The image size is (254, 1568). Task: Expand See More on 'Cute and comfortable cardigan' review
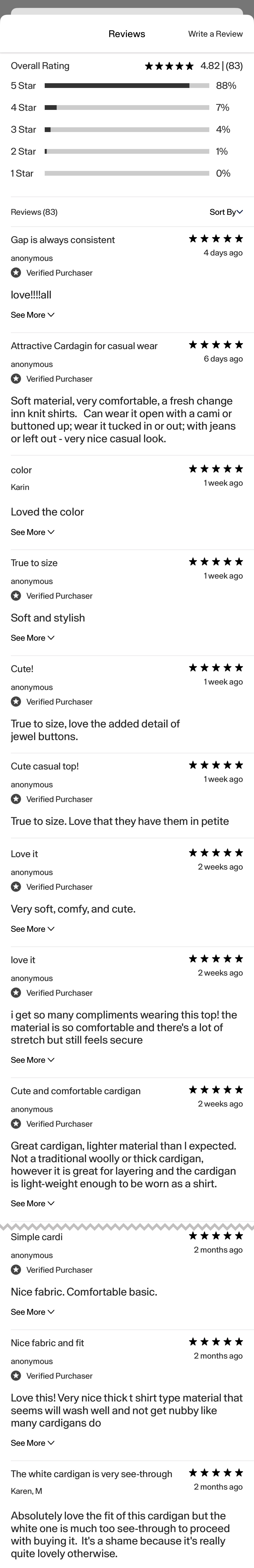click(x=32, y=1203)
